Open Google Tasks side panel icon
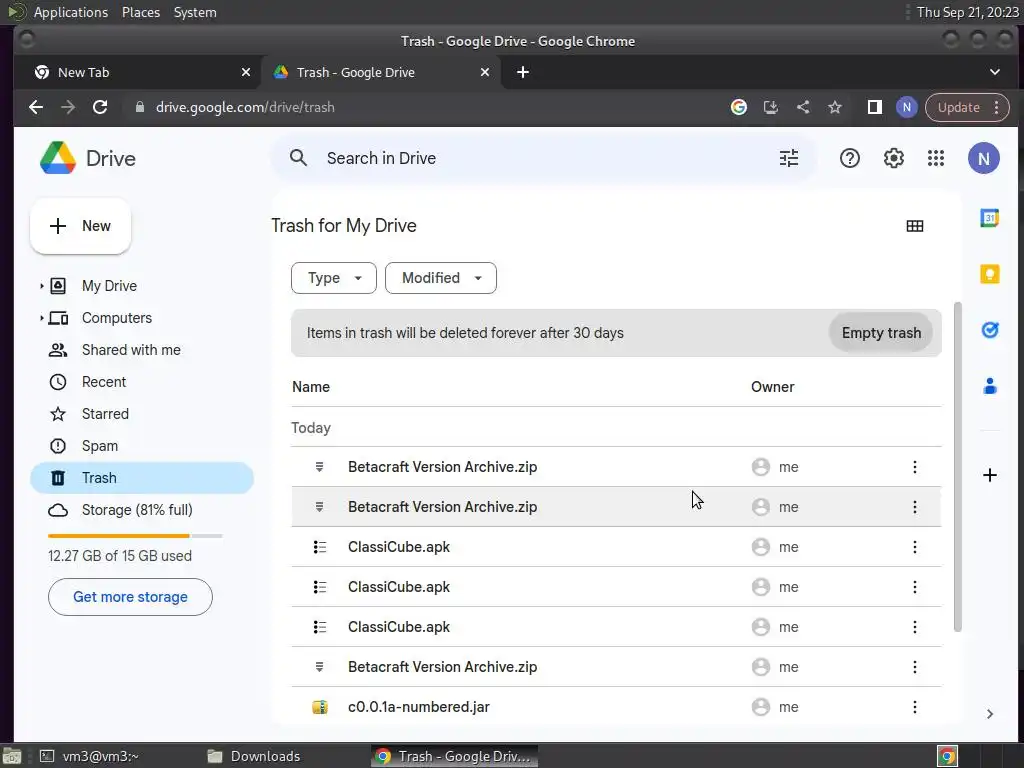The image size is (1024, 768). (990, 330)
